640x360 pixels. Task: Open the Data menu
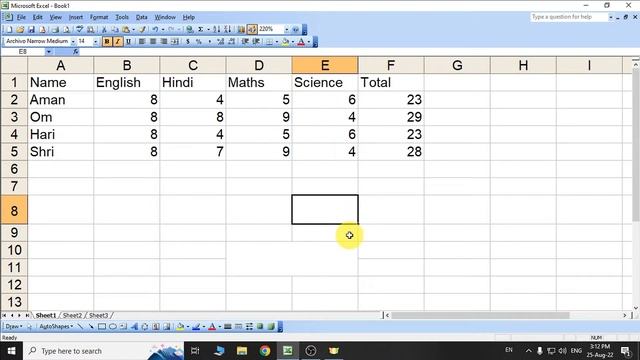[142, 17]
